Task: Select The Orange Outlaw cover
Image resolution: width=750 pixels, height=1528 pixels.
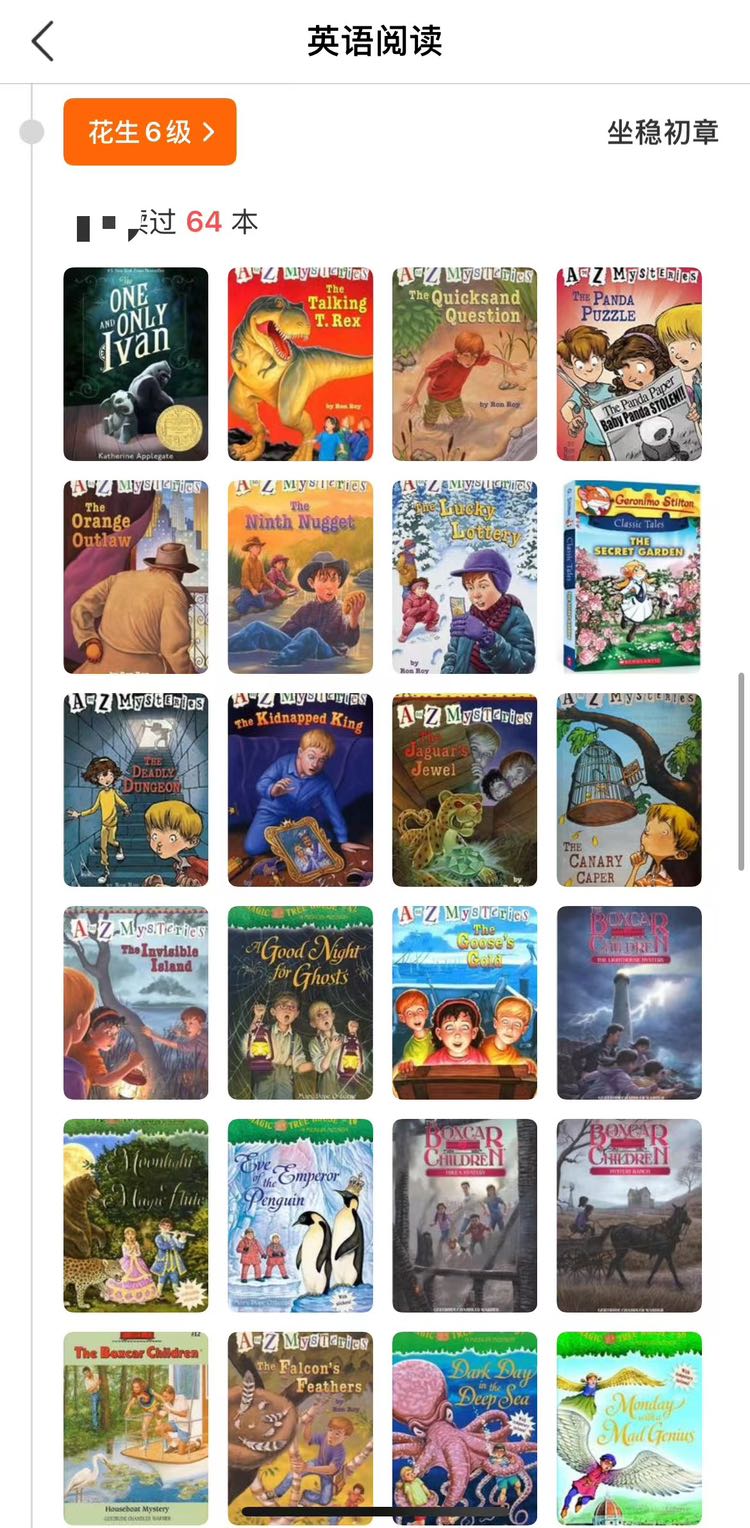Action: (x=136, y=577)
